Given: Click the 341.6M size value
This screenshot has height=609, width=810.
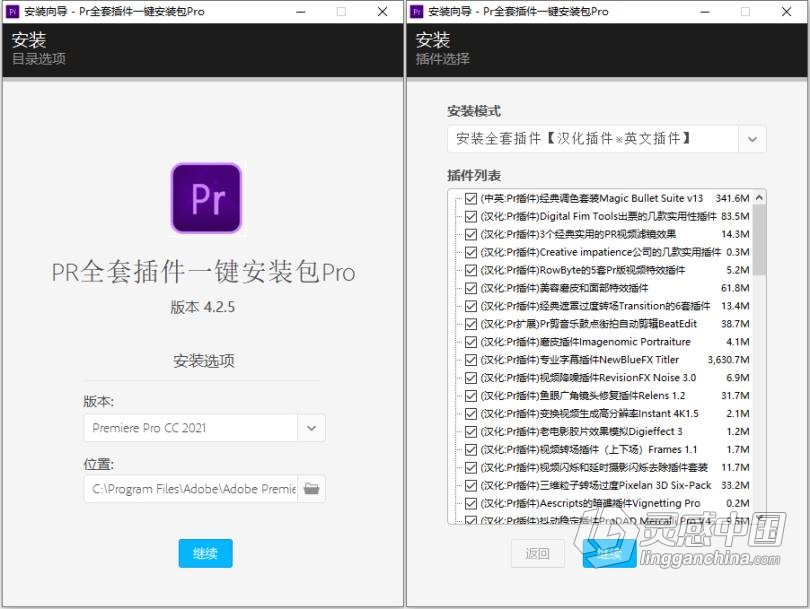Looking at the screenshot, I should 732,198.
